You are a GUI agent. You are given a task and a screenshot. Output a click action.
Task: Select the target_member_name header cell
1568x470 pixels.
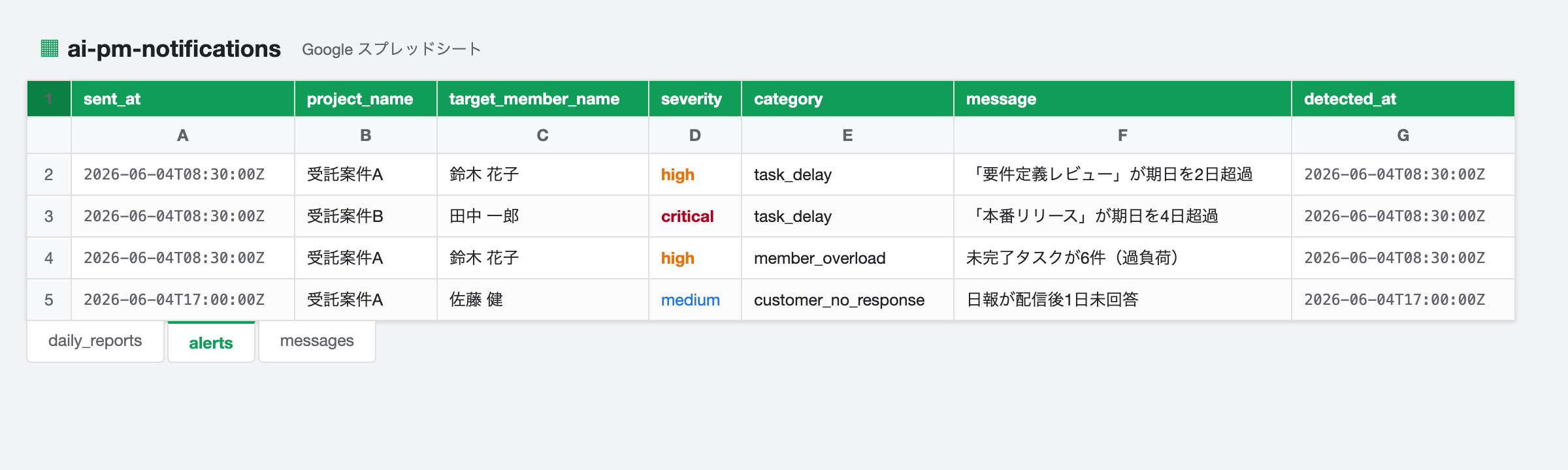pyautogui.click(x=543, y=99)
